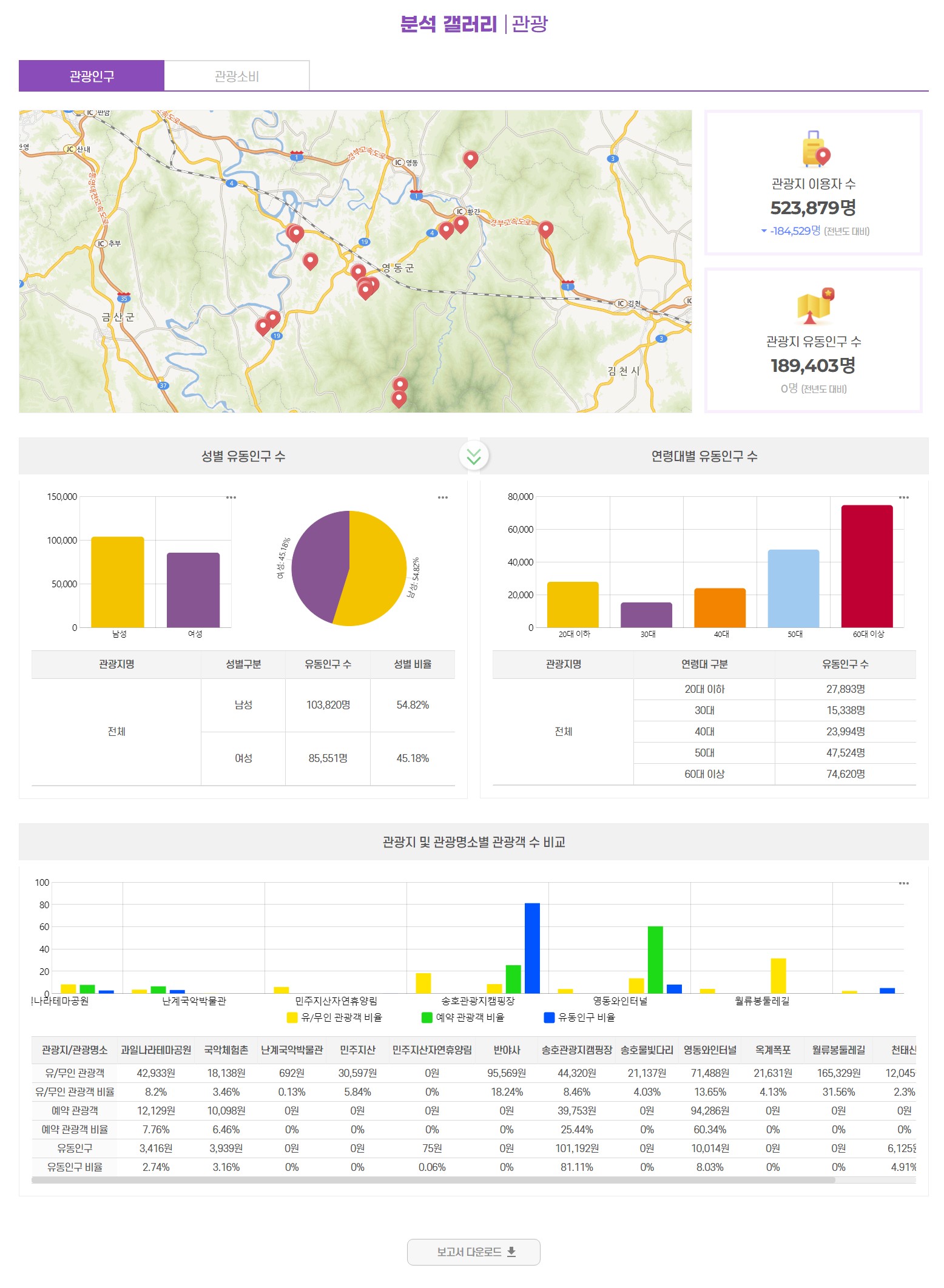This screenshot has height=1288, width=944.
Task: Click the red 60대 이상 bar
Action: tap(866, 565)
